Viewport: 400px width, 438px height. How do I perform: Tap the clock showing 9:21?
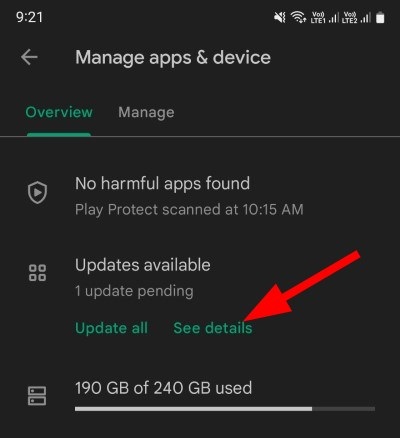tap(29, 17)
